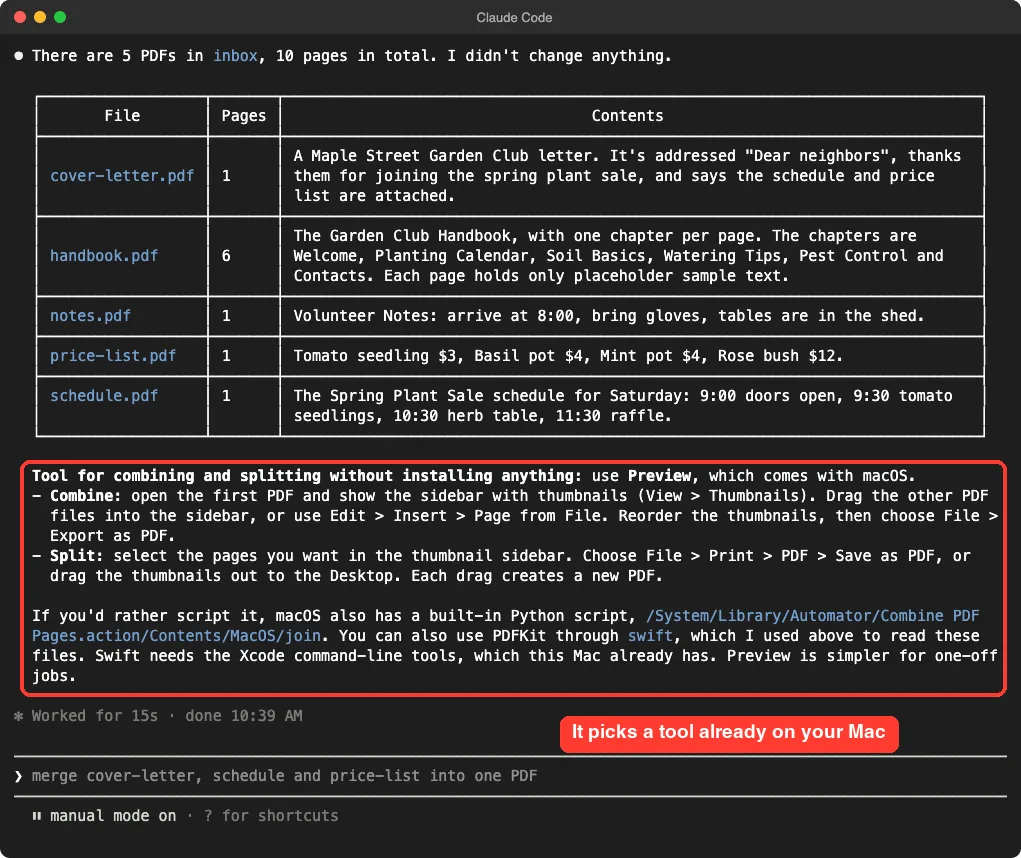The height and width of the screenshot is (858, 1021).
Task: Click the '? for shortcuts' hint
Action: tap(271, 816)
